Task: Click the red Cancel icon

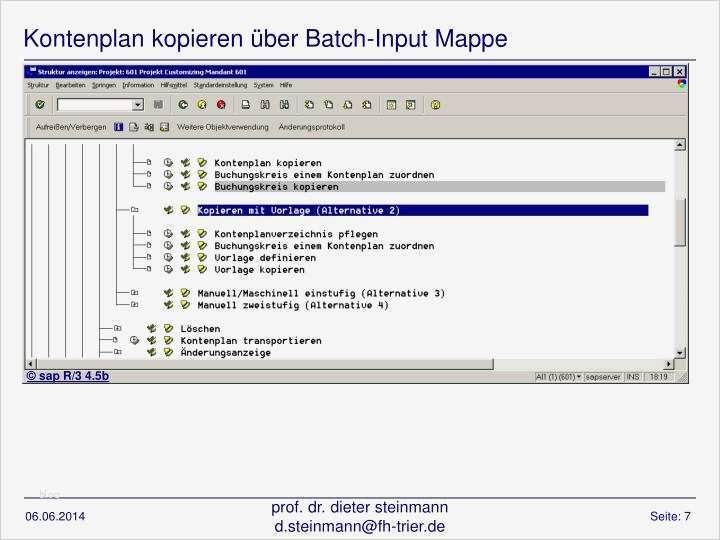Action: [221, 105]
